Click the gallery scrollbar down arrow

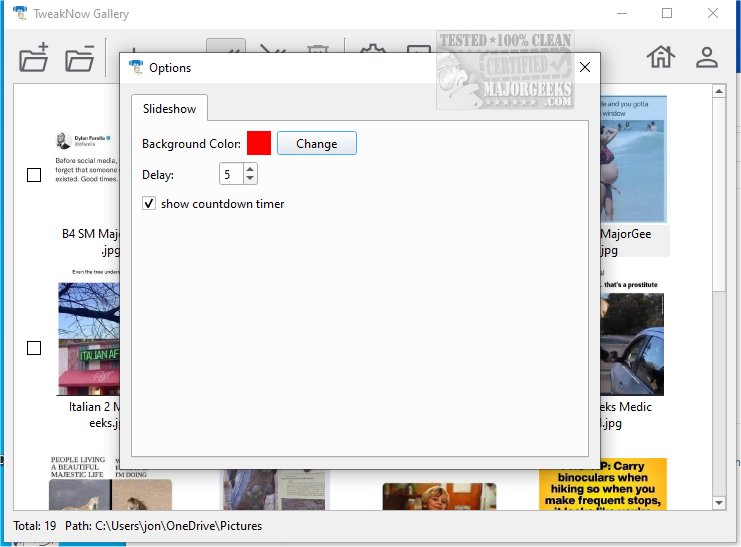click(719, 503)
